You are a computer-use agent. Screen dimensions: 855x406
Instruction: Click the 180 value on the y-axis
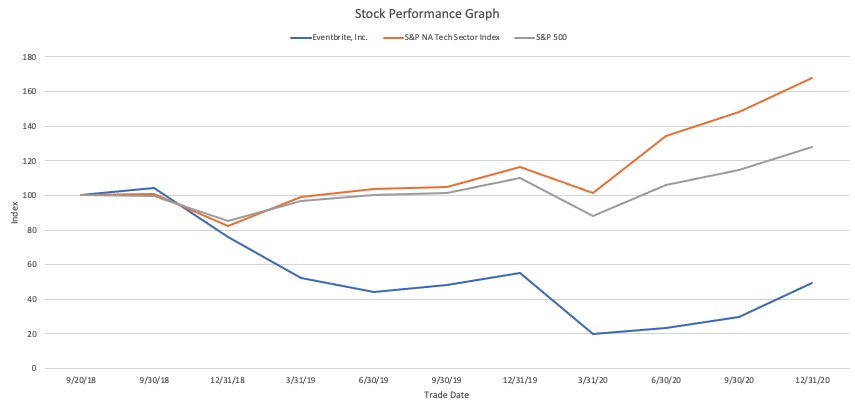[29, 57]
